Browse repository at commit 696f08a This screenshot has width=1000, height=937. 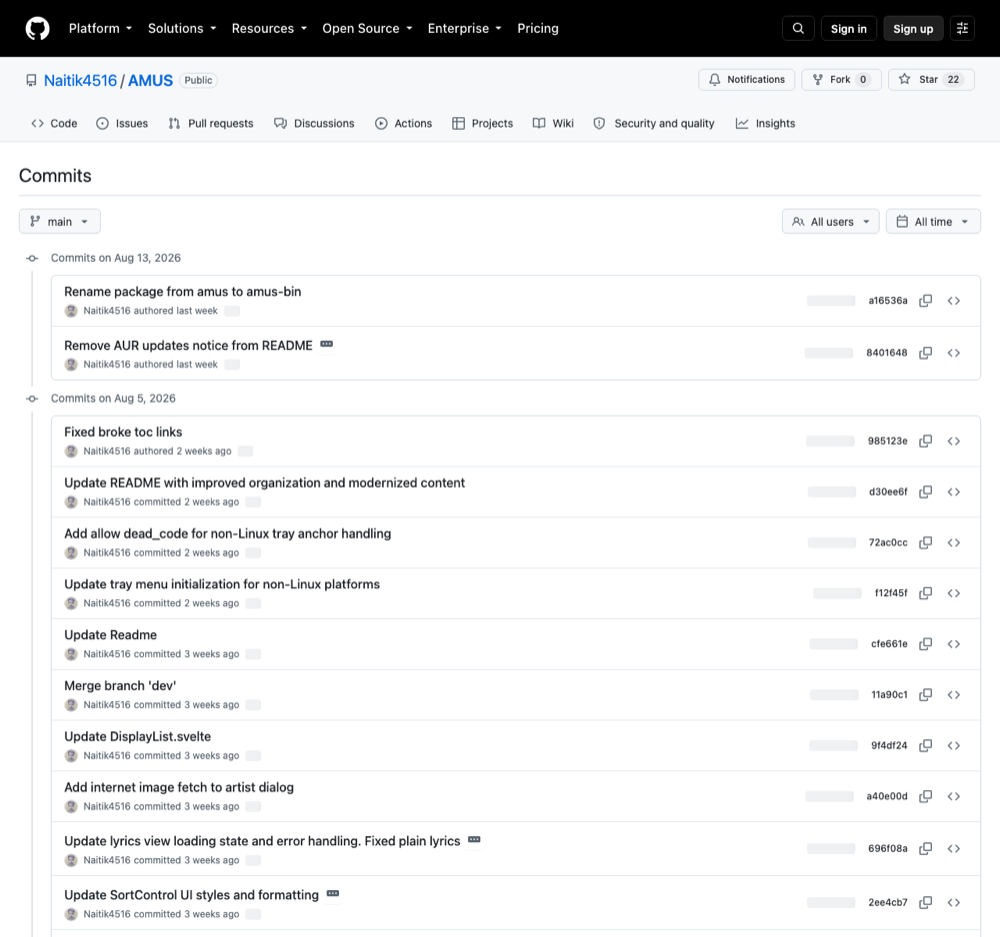tap(953, 849)
